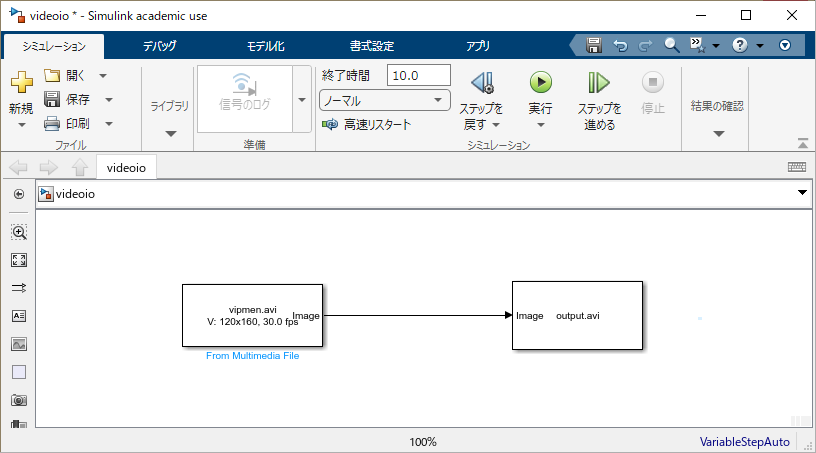The width and height of the screenshot is (816, 453).
Task: Expand the Save (保存) dropdown arrow
Action: click(109, 99)
